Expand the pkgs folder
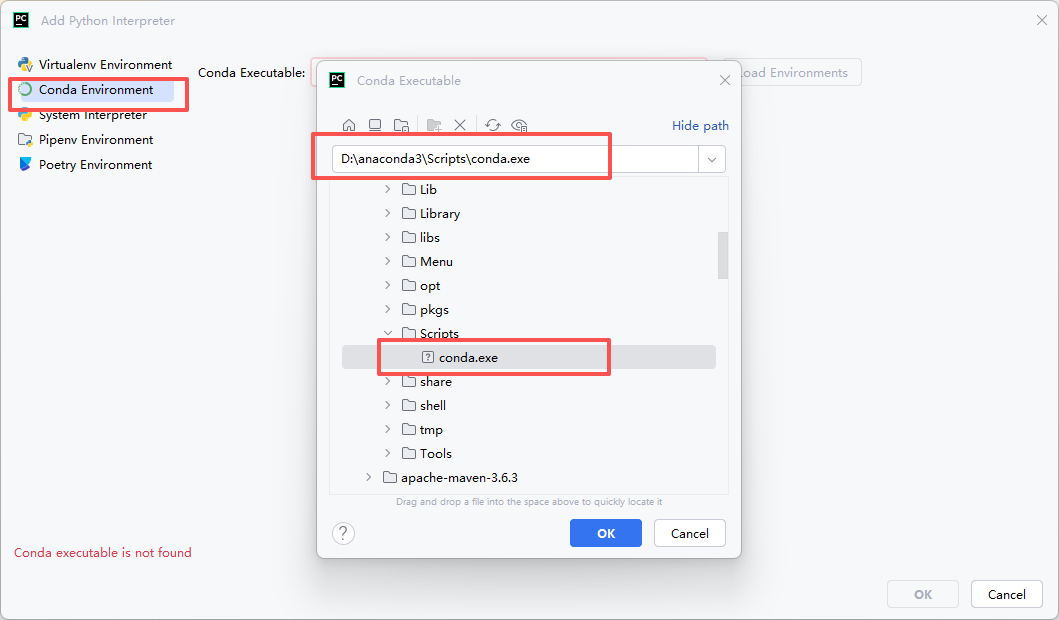 coord(388,309)
